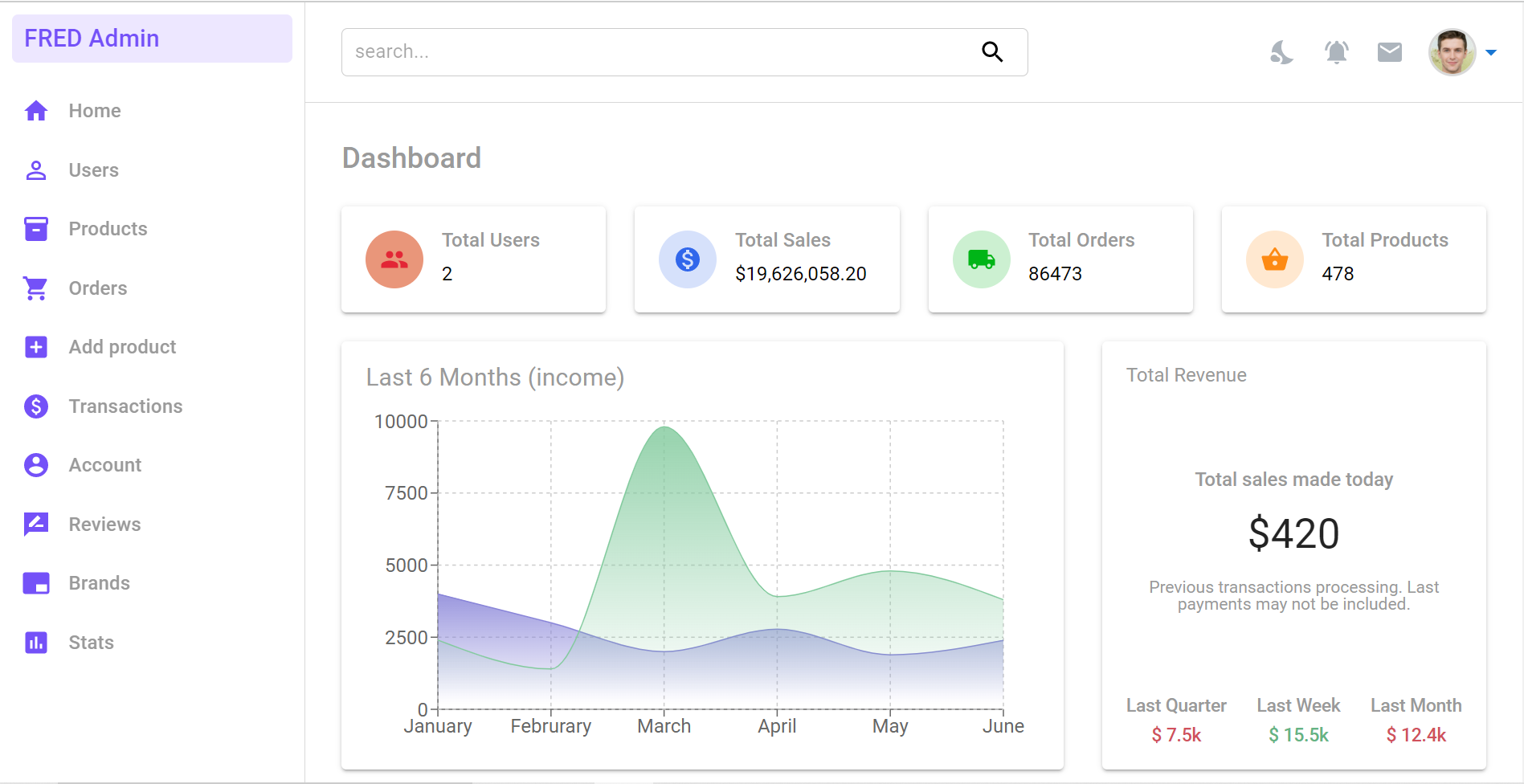1524x784 pixels.
Task: Toggle dark mode moon icon
Action: pyautogui.click(x=1282, y=52)
